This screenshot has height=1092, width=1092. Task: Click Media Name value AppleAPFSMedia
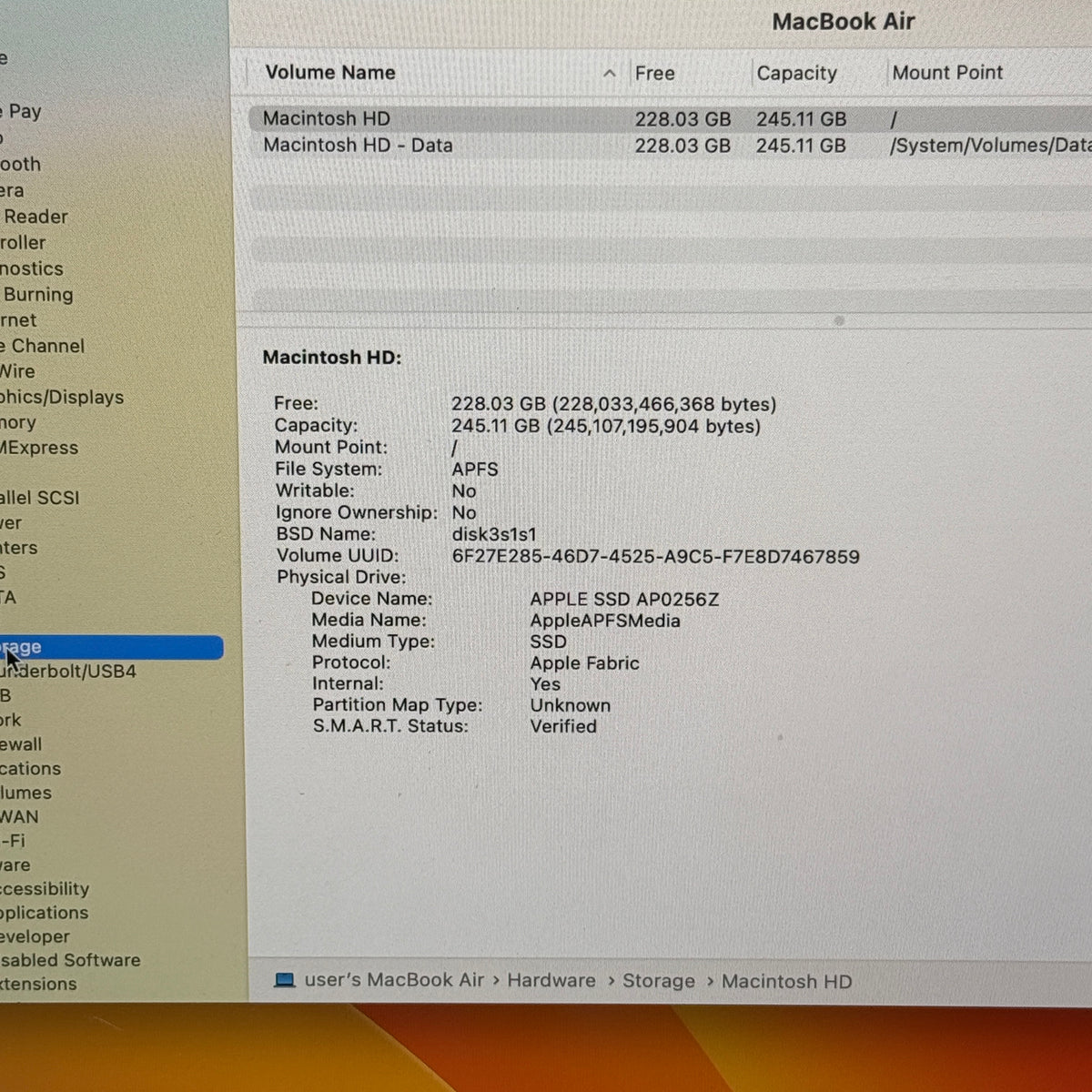point(605,621)
